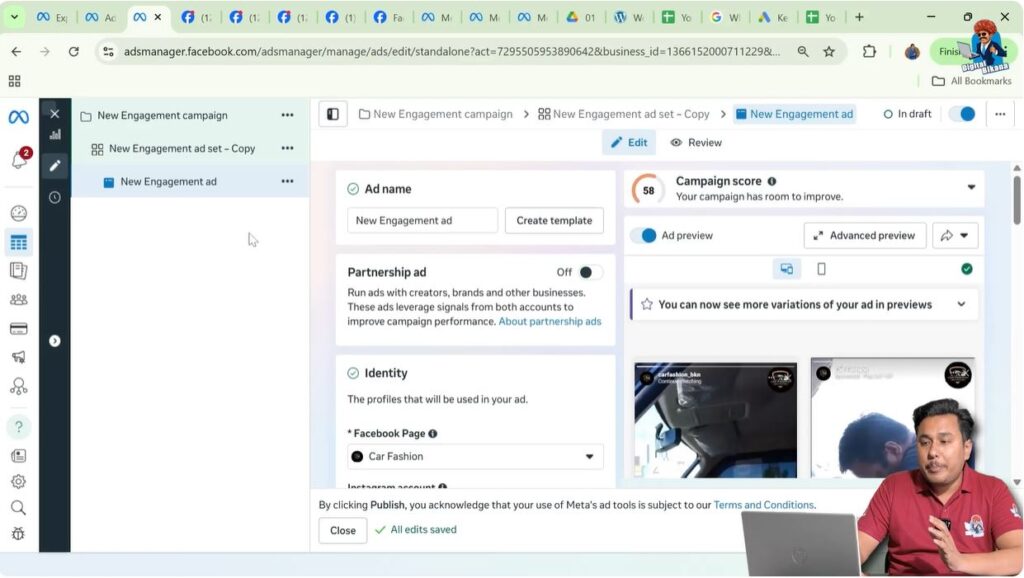Click the Facebook Page info icon

point(433,434)
